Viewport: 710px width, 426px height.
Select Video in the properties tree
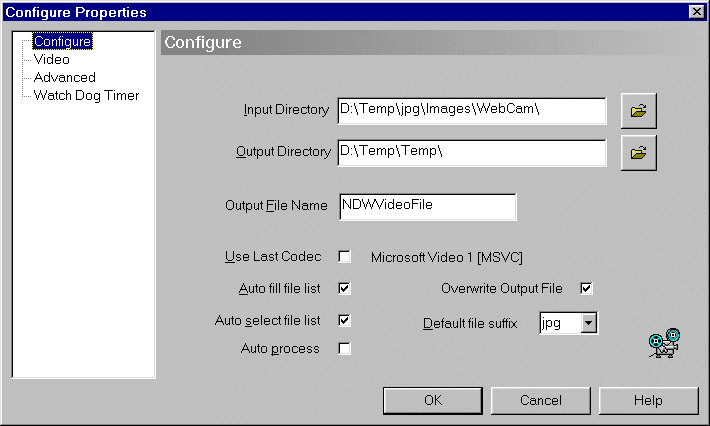[x=52, y=59]
